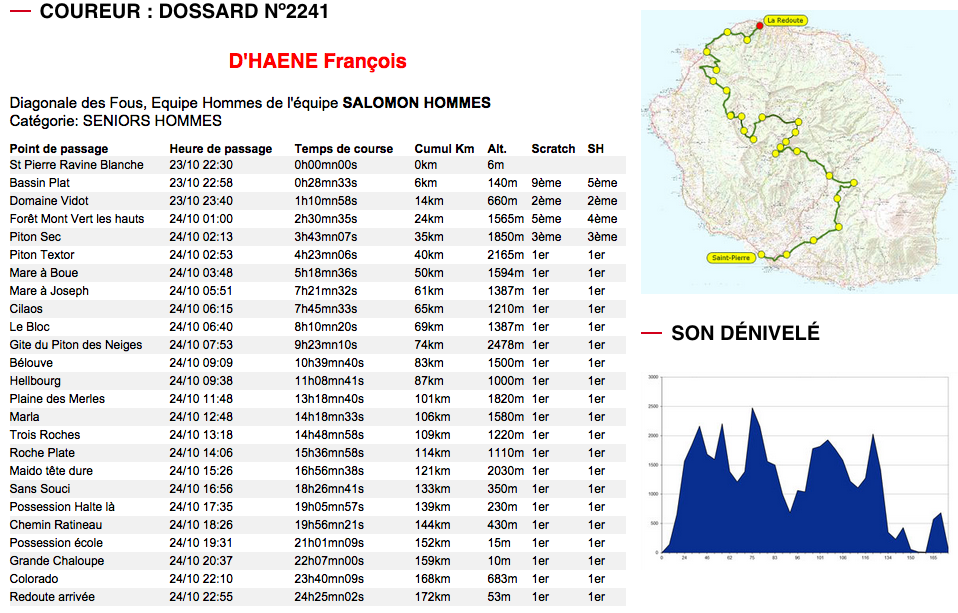Viewport: 958px width, 613px height.
Task: Click the Point de passage column header
Action: [x=51, y=148]
